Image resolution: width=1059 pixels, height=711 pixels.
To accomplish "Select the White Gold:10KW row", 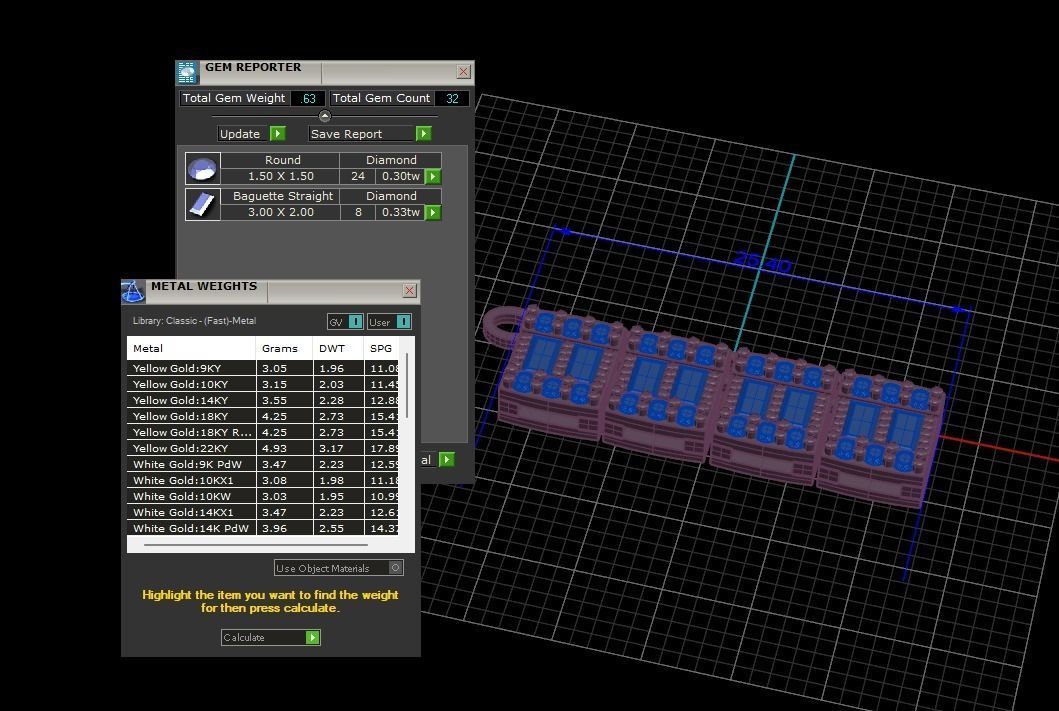I will coord(263,496).
